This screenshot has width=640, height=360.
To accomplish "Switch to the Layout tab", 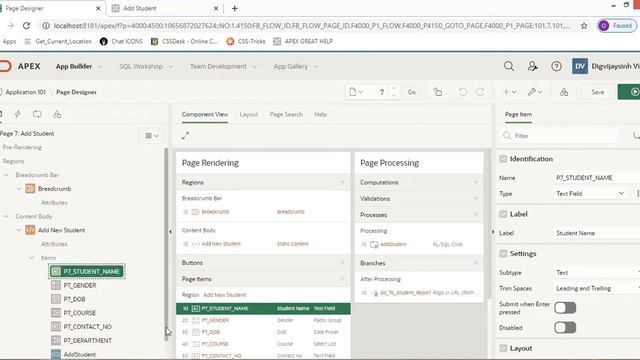I will [x=249, y=114].
